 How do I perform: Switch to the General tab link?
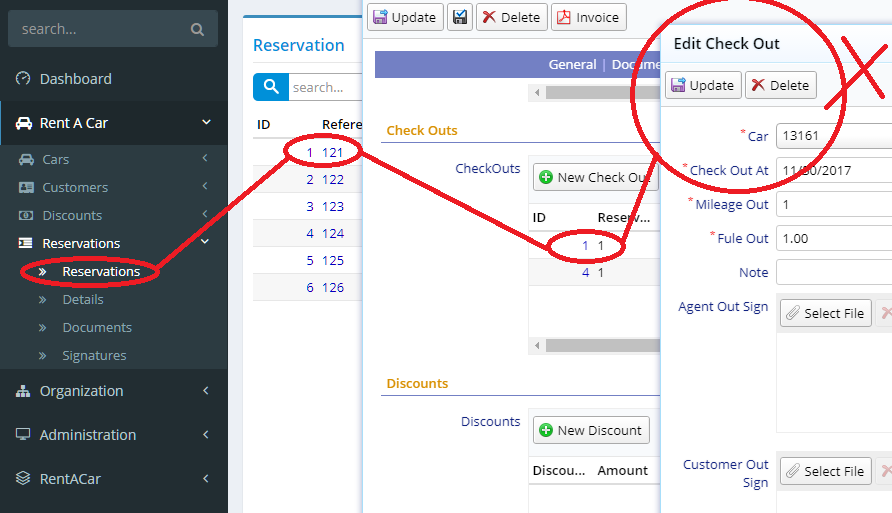tap(572, 65)
